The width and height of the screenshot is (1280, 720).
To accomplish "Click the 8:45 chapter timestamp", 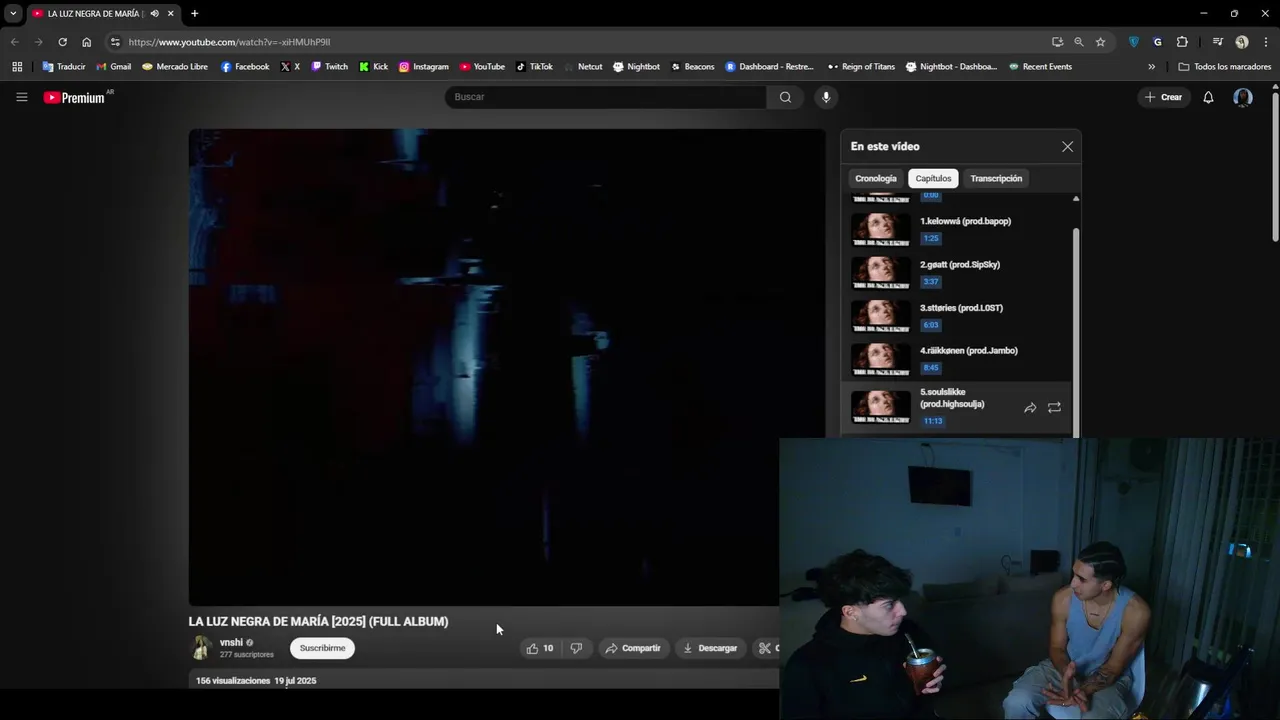I will pyautogui.click(x=931, y=368).
